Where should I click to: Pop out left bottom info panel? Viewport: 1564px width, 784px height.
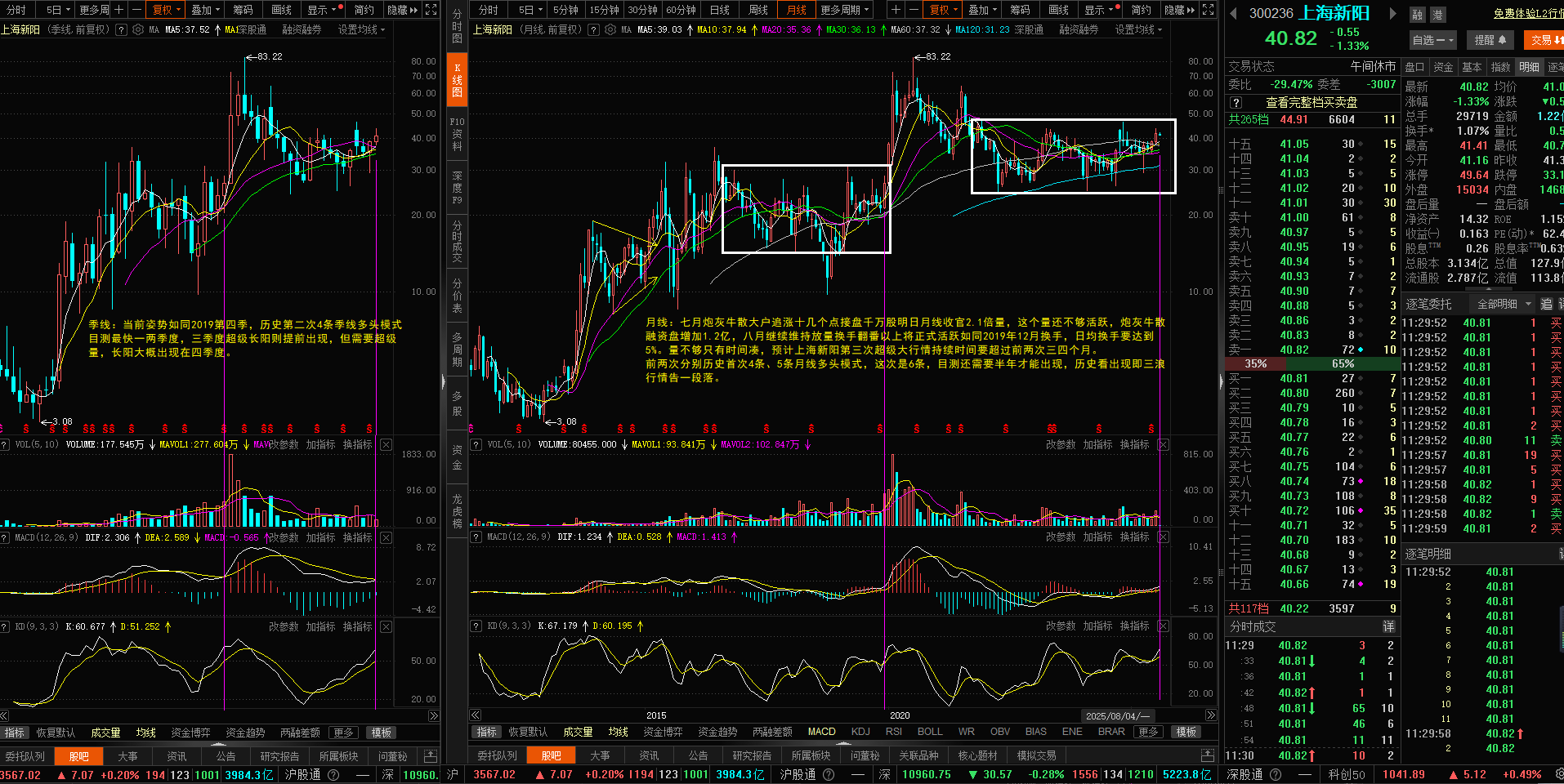click(x=431, y=755)
